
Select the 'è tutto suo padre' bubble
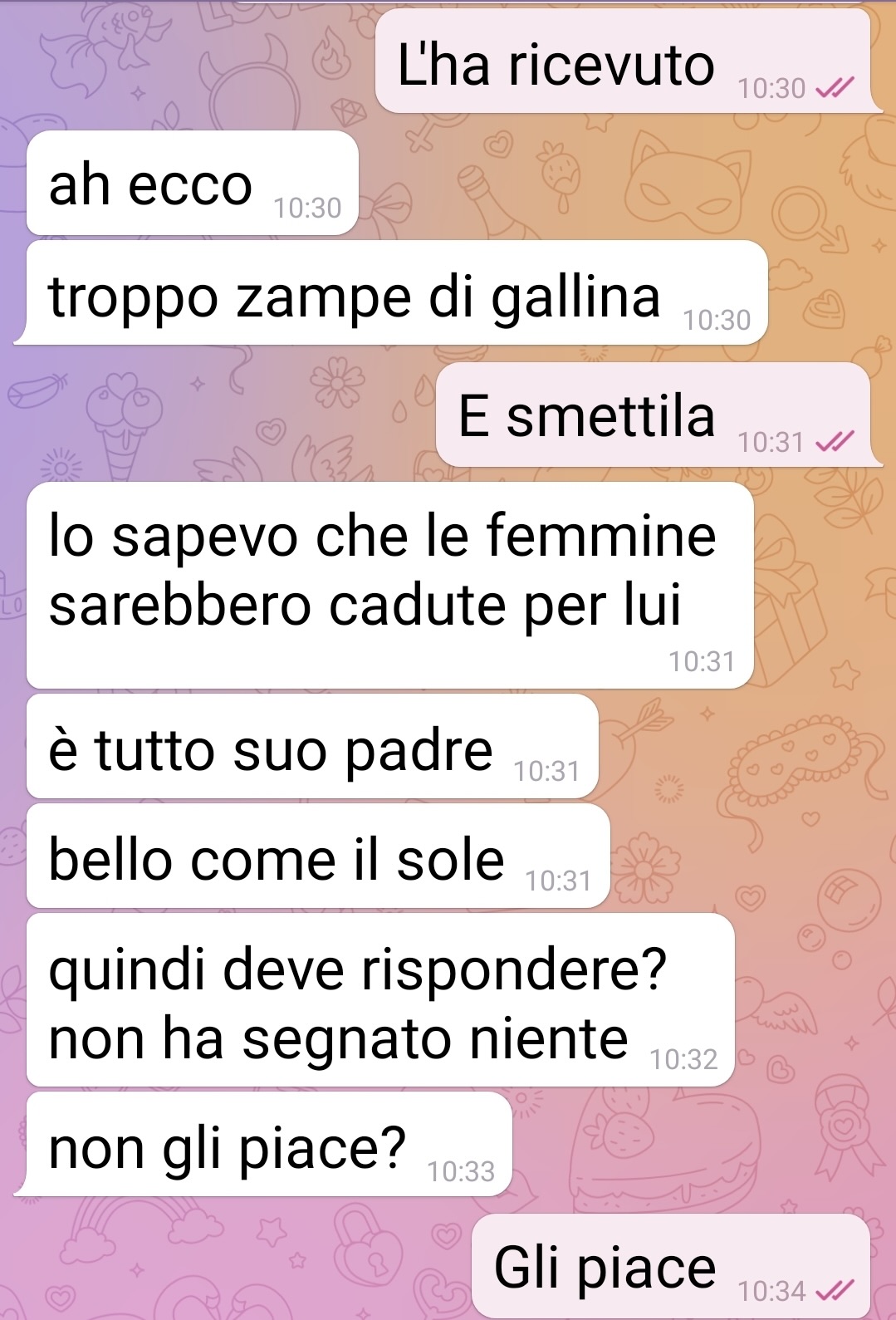(x=312, y=747)
